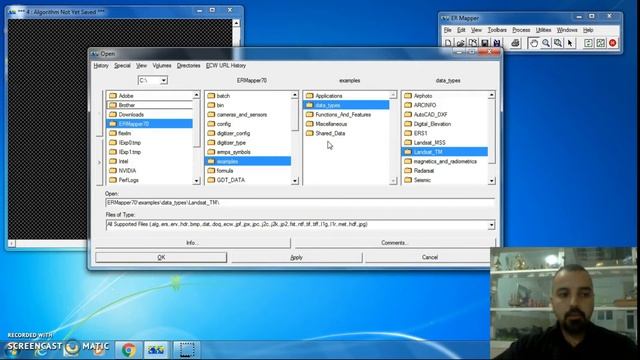
Task: Expand the Files of Type dropdown
Action: tap(491, 224)
